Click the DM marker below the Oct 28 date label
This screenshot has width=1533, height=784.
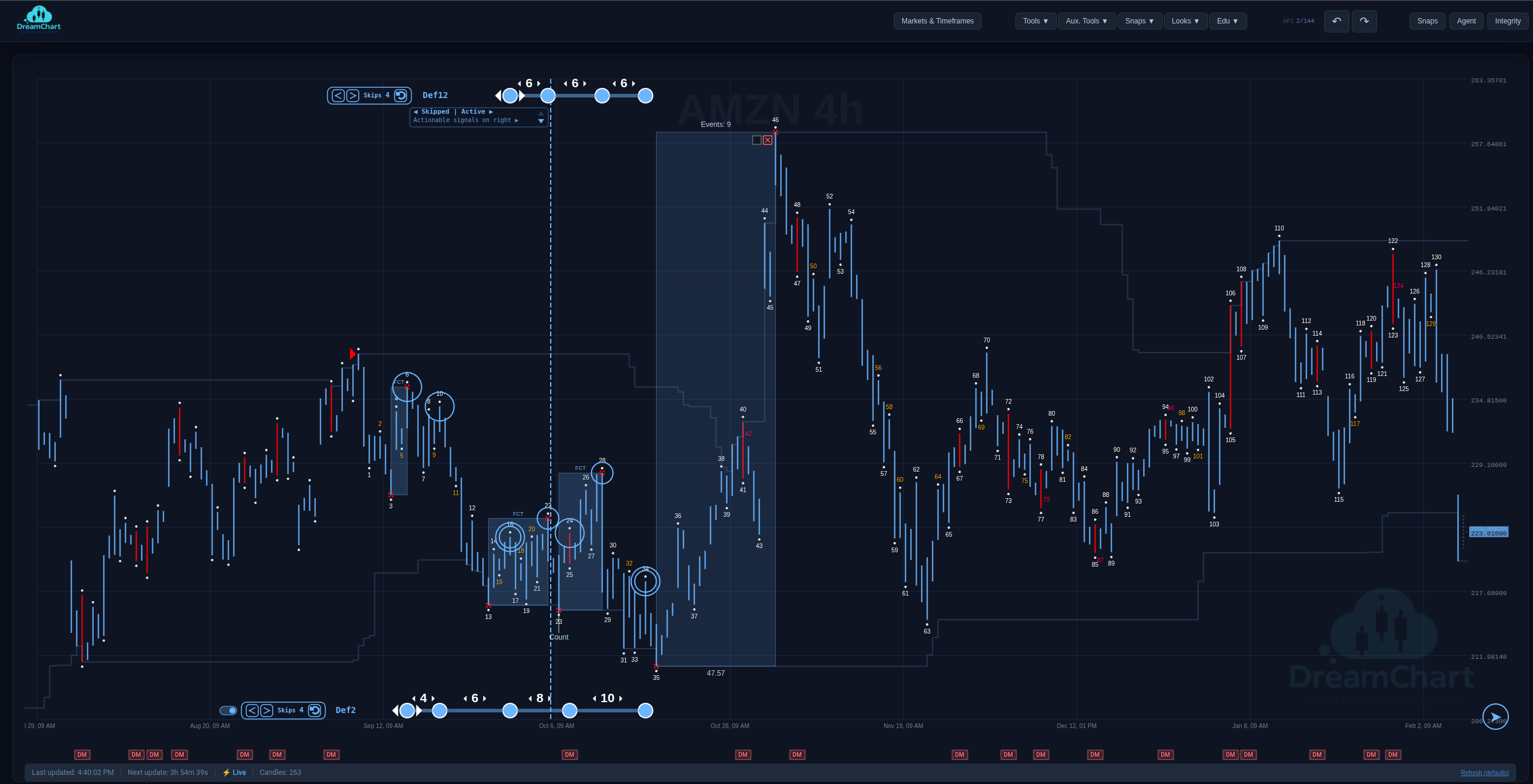click(742, 755)
